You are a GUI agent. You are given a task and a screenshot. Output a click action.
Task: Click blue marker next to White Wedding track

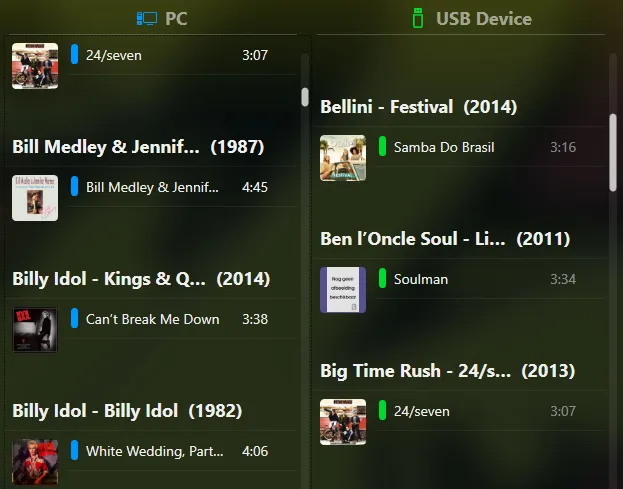click(74, 450)
